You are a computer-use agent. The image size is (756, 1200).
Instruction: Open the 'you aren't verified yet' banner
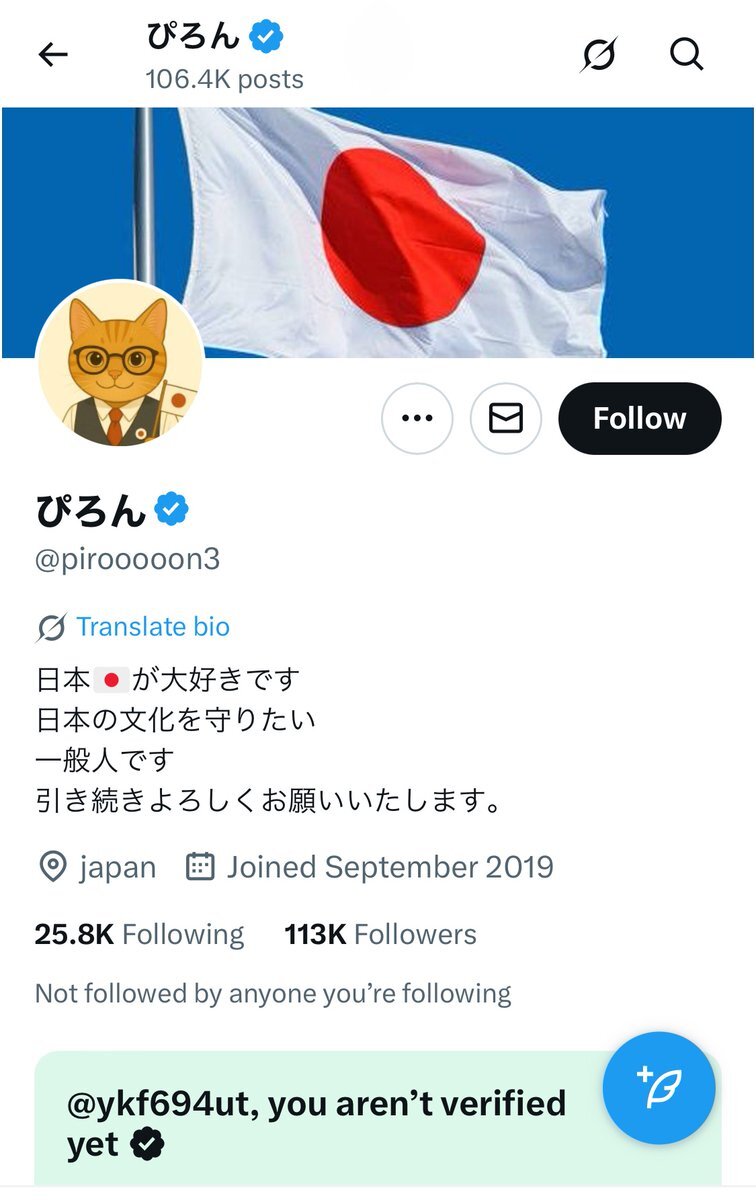378,1118
